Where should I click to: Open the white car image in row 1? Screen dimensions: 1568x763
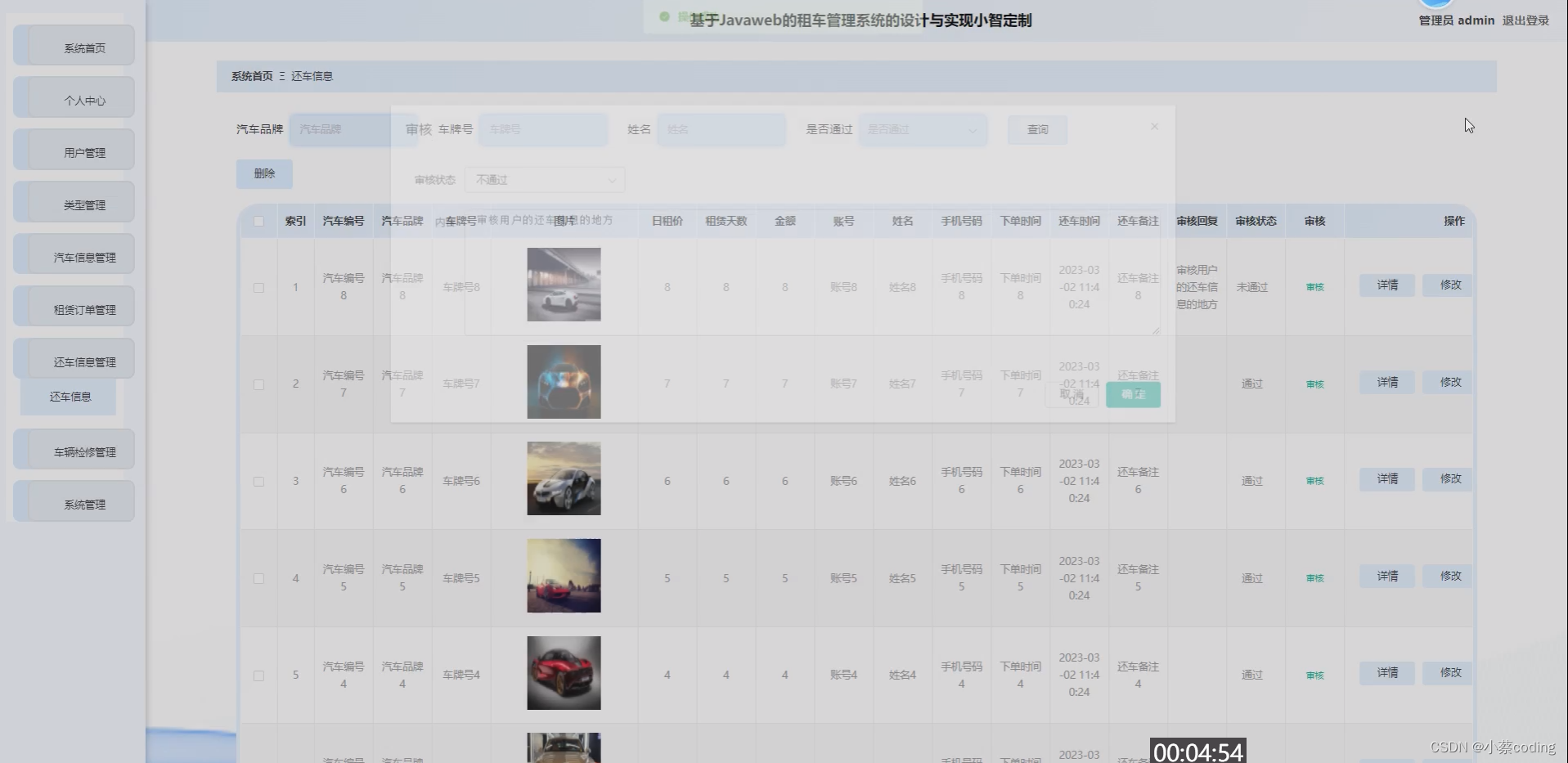click(564, 285)
